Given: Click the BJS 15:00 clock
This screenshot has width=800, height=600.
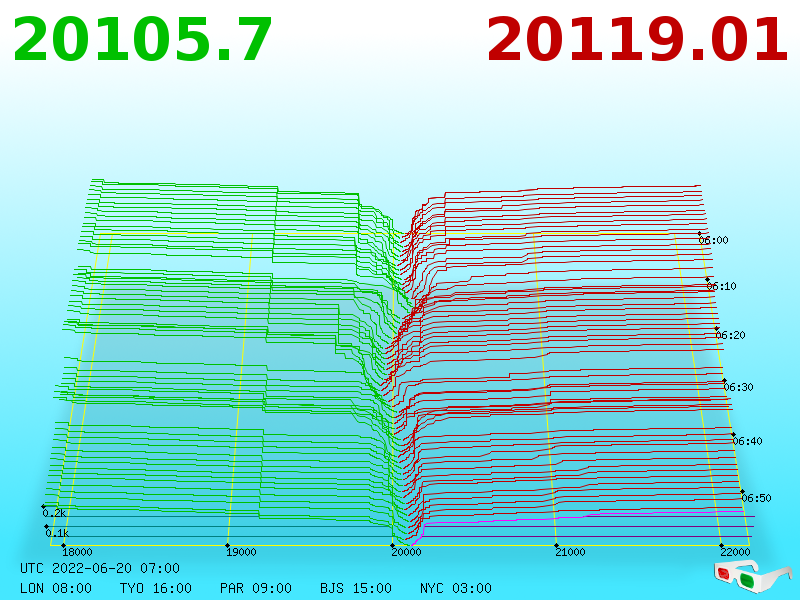Looking at the screenshot, I should pos(356,588).
